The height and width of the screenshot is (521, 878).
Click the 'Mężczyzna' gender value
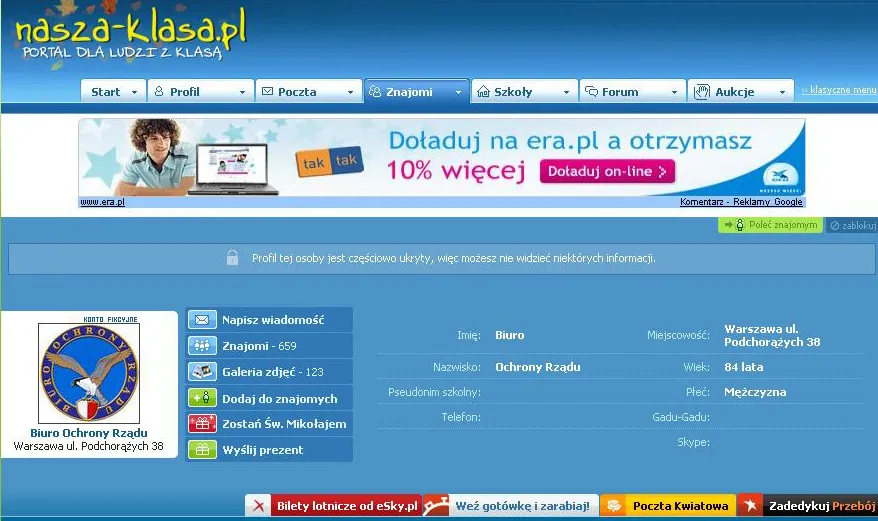click(755, 392)
